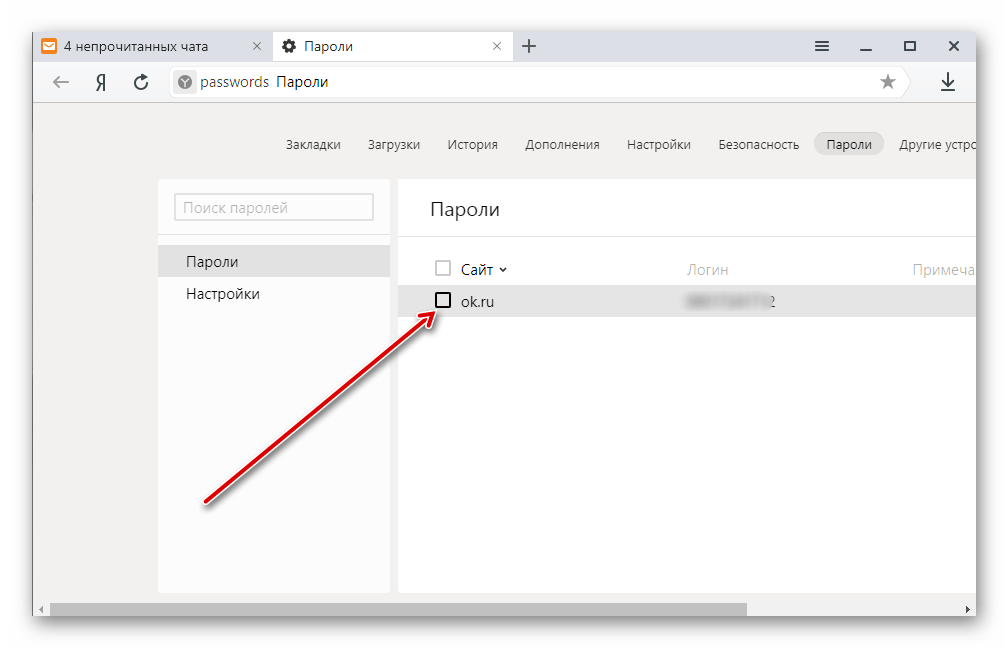Open downloads via arrow icon

(x=947, y=82)
